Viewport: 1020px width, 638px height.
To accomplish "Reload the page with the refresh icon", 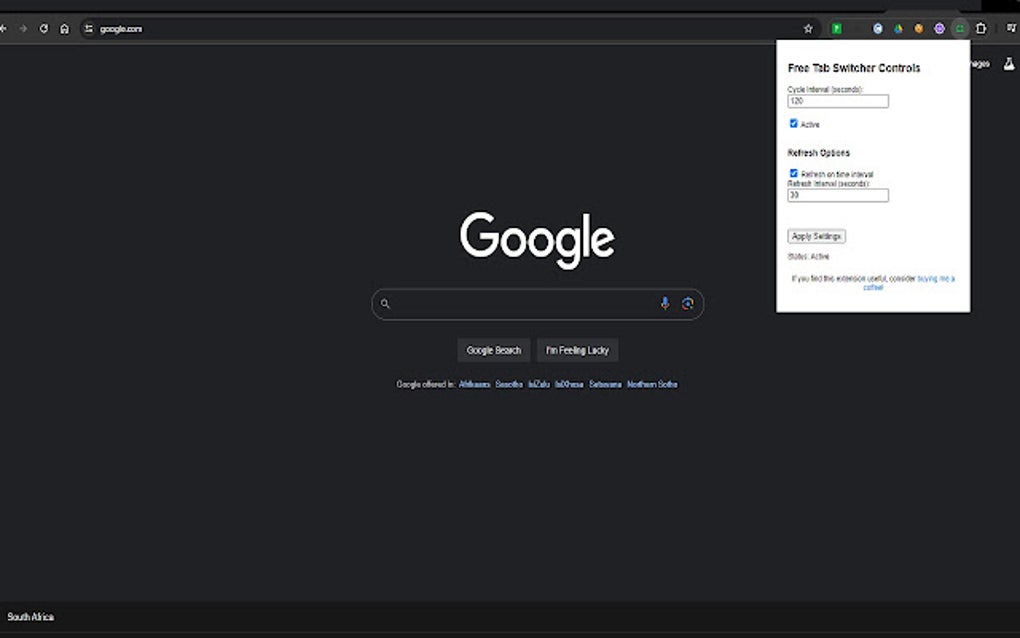I will [42, 28].
